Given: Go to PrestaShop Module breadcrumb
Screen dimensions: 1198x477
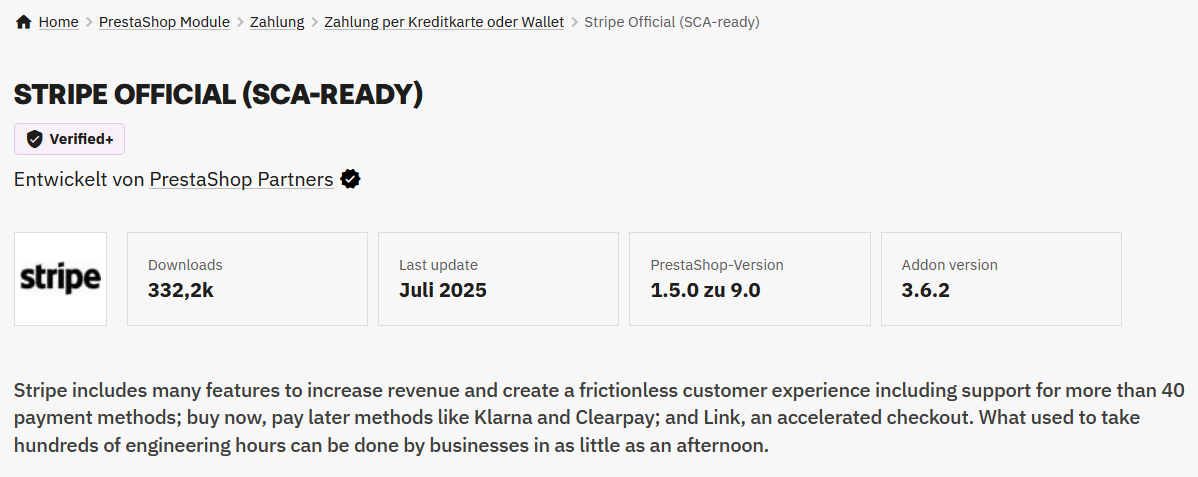Looking at the screenshot, I should click(x=164, y=22).
